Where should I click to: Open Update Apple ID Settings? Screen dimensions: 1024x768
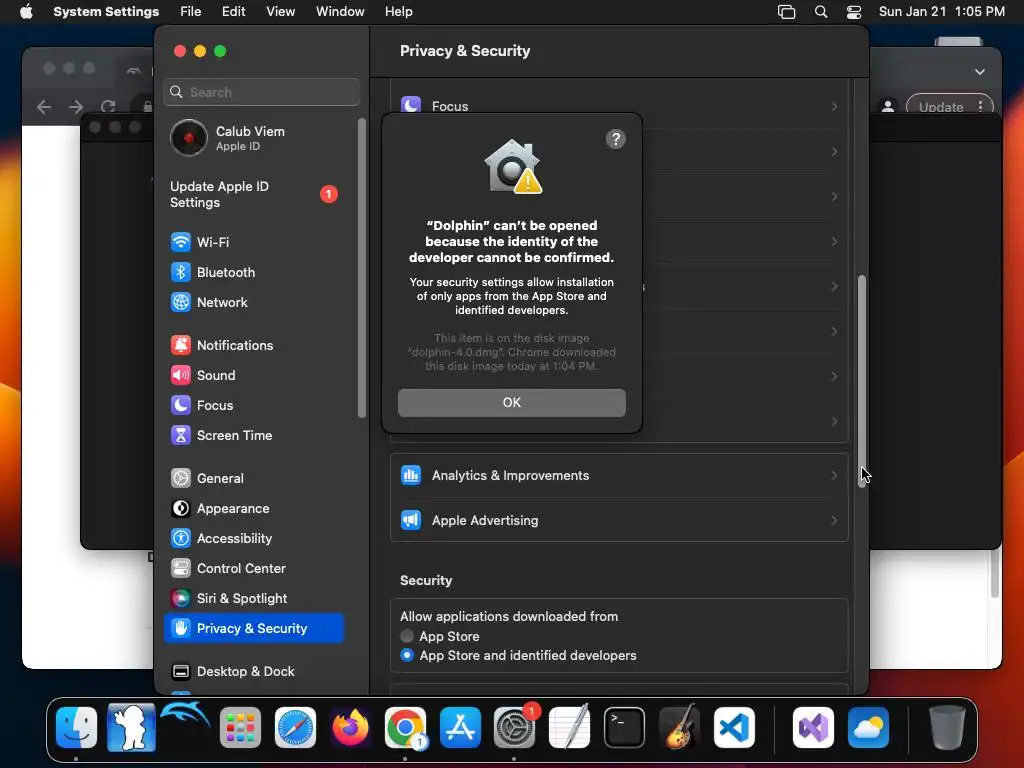click(253, 195)
